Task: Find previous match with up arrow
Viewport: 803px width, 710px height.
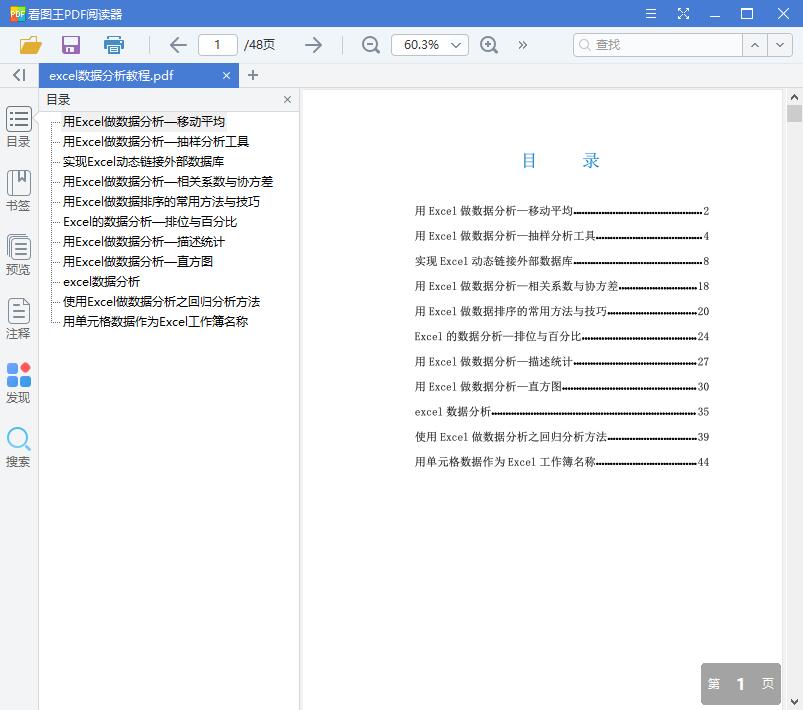Action: click(x=755, y=45)
